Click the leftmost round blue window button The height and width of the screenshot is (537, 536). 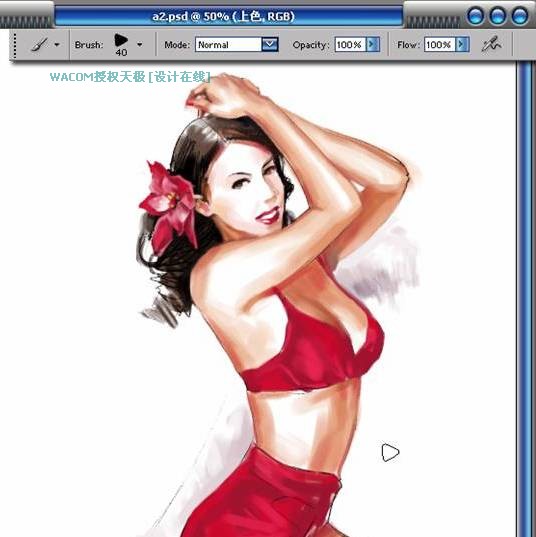coord(475,16)
